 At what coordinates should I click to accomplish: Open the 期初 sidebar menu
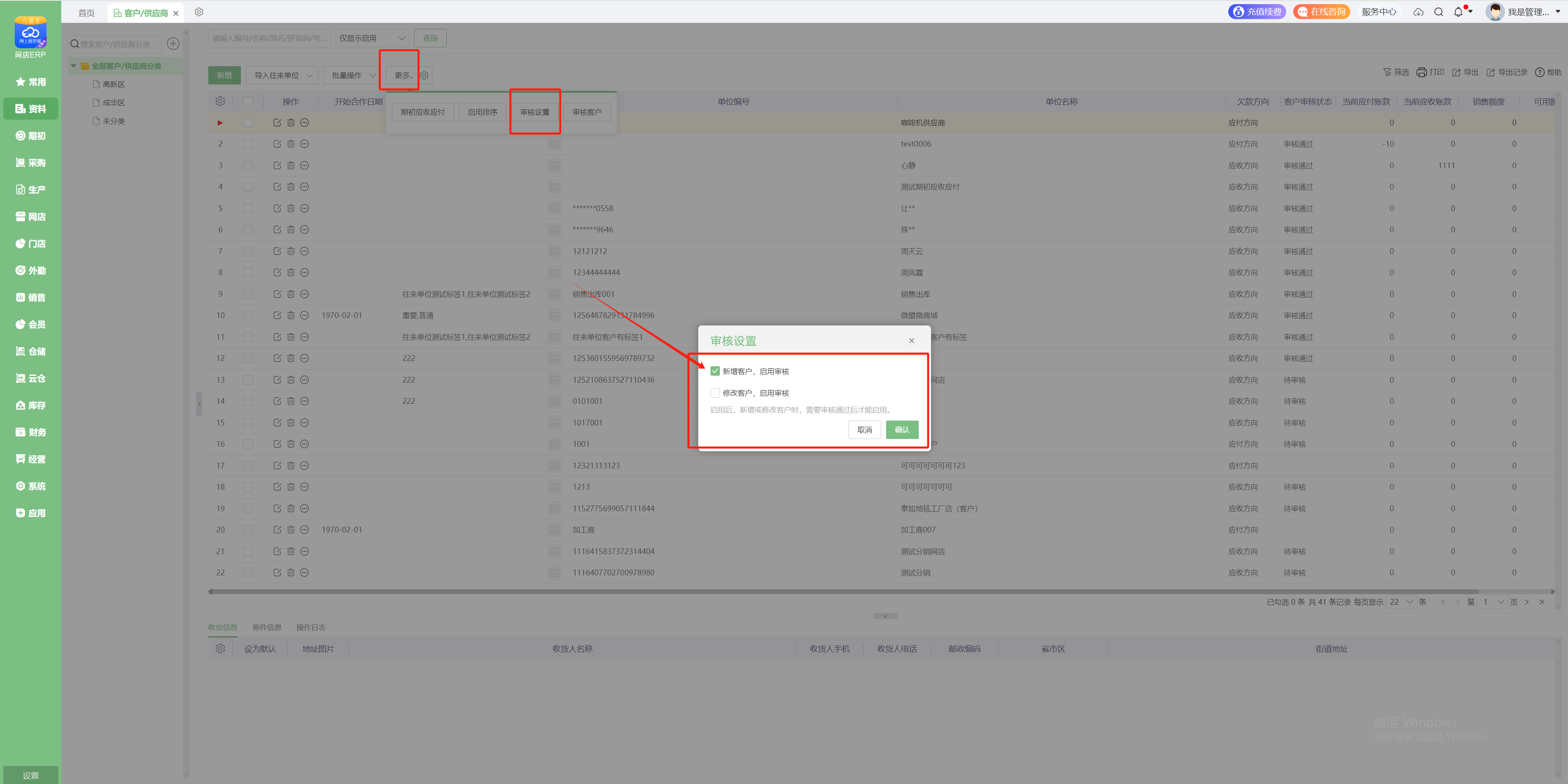click(31, 136)
